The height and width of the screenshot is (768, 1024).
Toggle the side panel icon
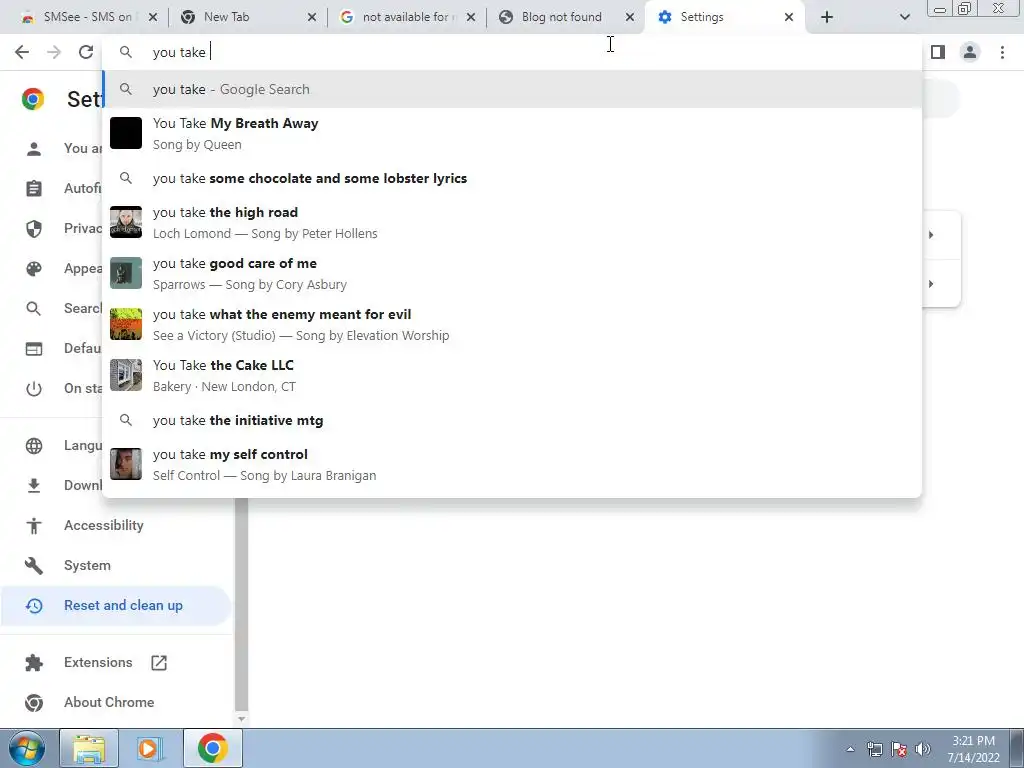click(x=938, y=52)
